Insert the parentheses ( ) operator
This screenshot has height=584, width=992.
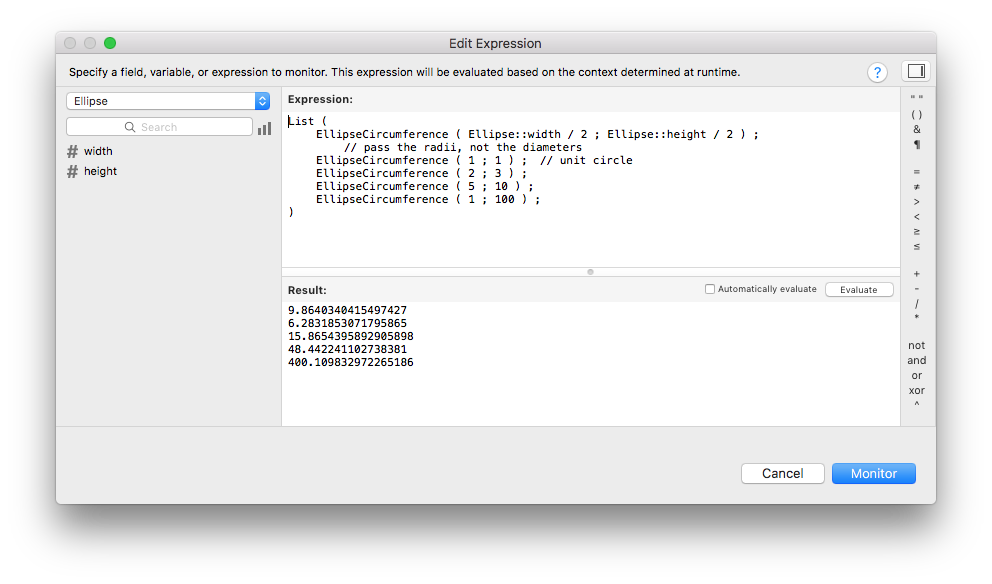pos(917,114)
